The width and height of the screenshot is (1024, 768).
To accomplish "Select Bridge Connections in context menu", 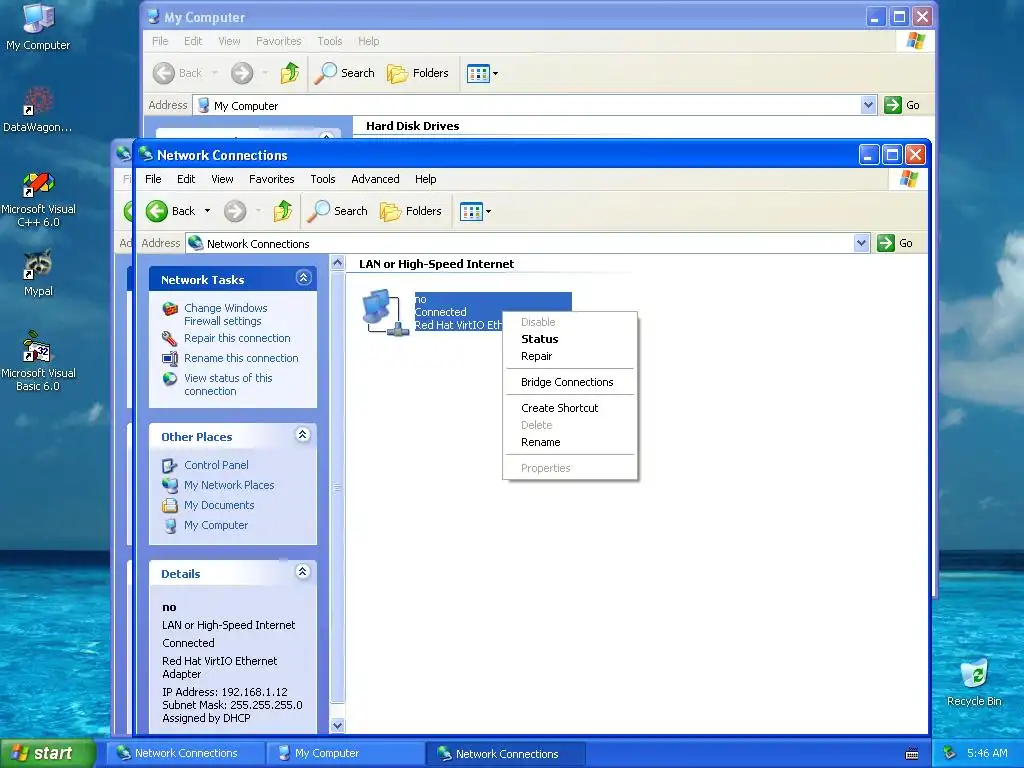I will [569, 382].
